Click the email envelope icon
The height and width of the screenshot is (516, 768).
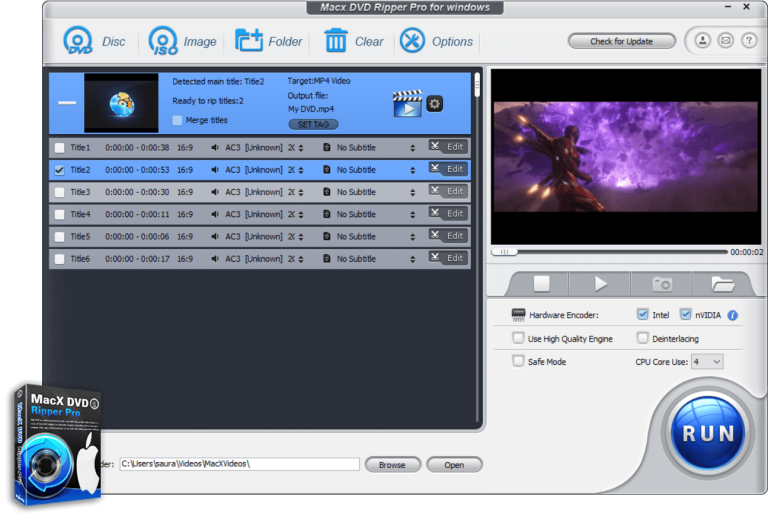click(725, 41)
